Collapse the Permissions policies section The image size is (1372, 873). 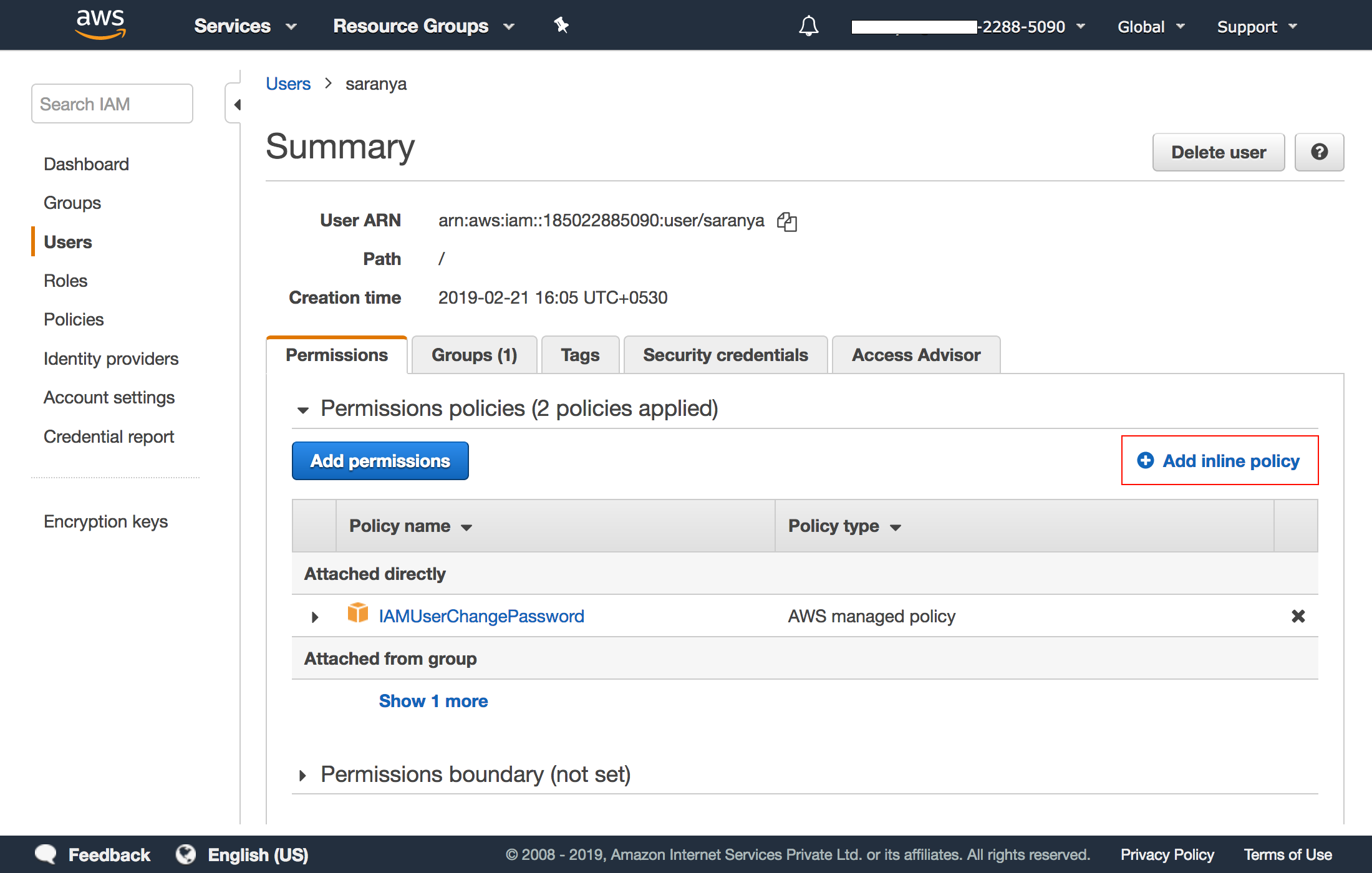tap(303, 410)
